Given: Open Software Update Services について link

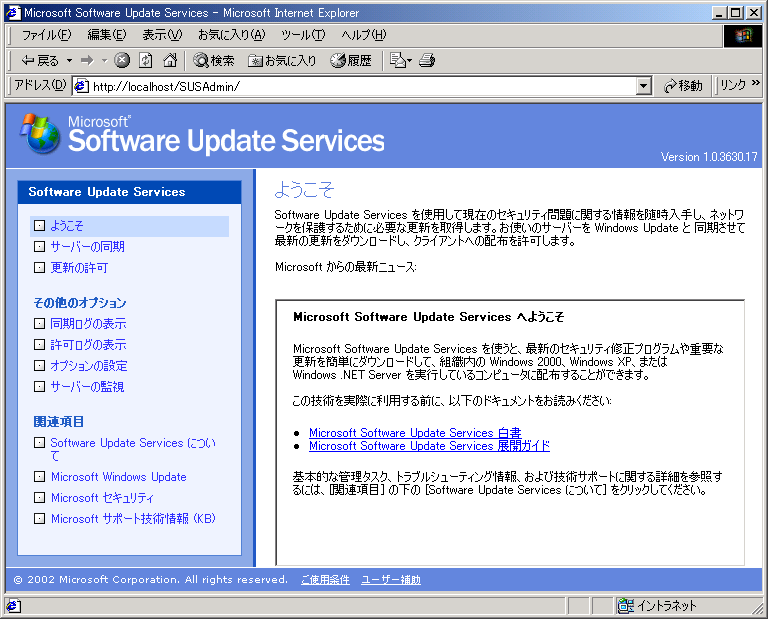Looking at the screenshot, I should coord(133,449).
